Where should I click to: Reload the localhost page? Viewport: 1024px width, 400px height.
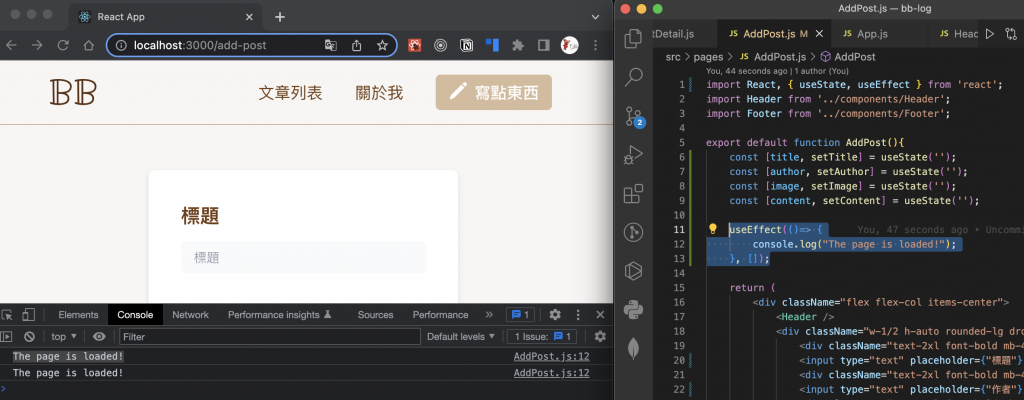click(63, 45)
